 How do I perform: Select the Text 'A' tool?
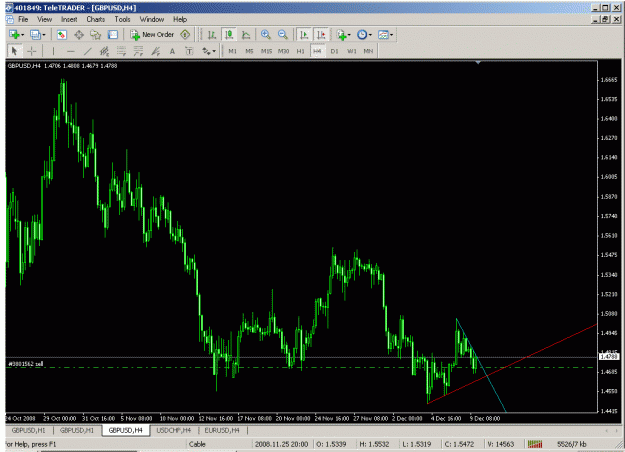172,51
